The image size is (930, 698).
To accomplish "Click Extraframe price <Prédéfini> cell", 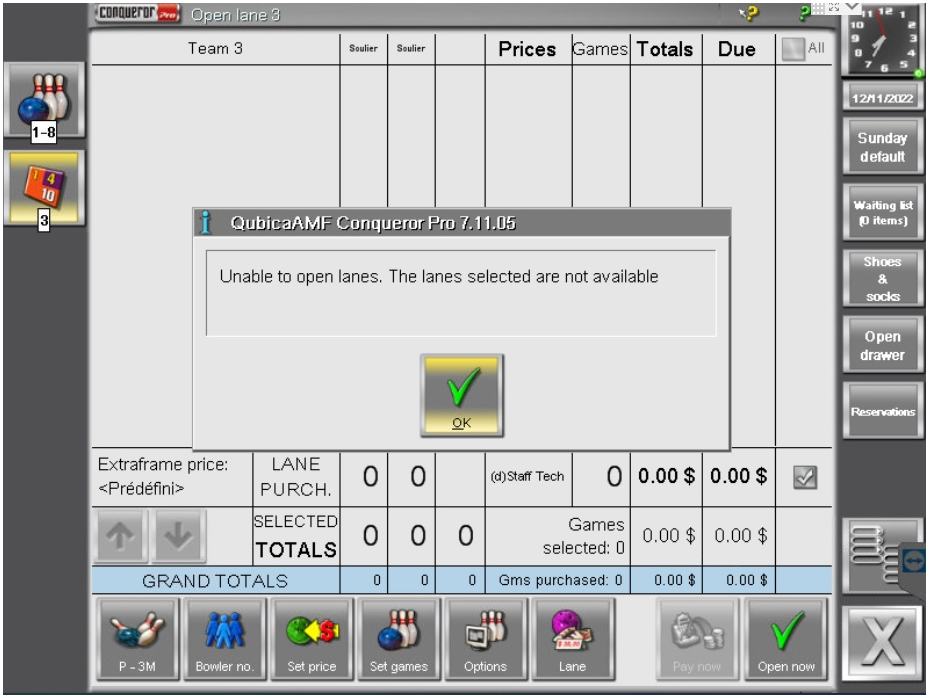I will pyautogui.click(x=171, y=476).
